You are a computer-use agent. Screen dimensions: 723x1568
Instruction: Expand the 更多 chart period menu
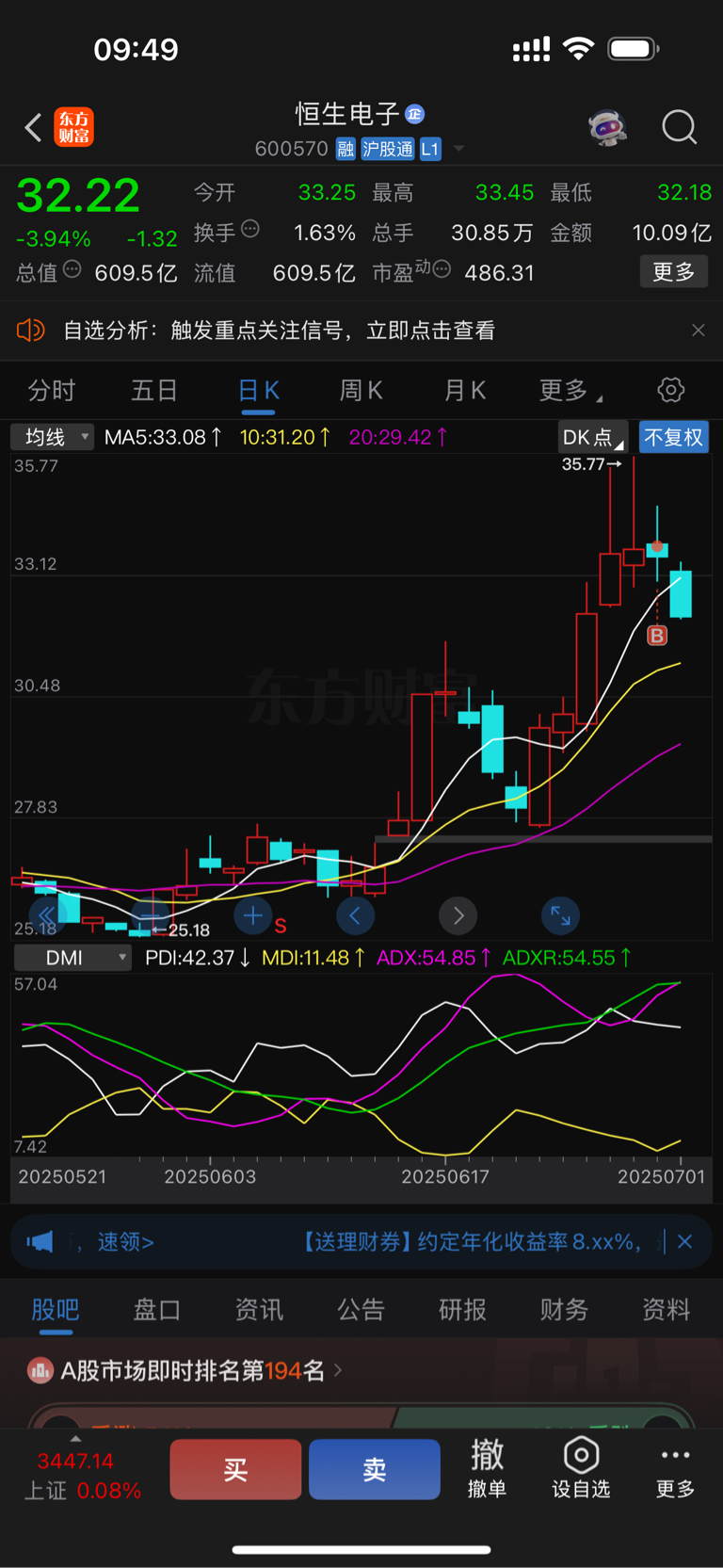click(570, 390)
